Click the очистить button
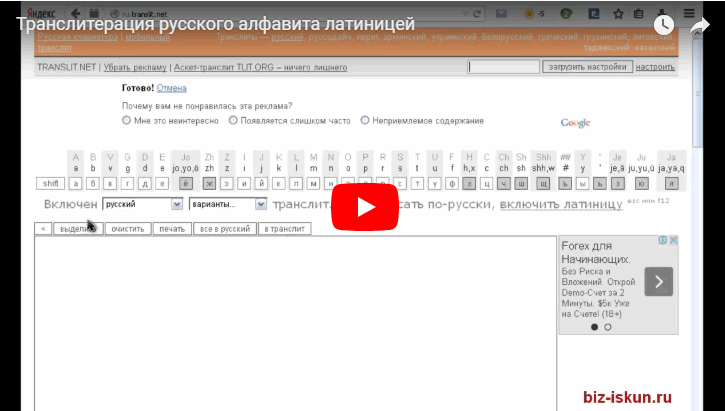This screenshot has height=411, width=725. pos(128,229)
